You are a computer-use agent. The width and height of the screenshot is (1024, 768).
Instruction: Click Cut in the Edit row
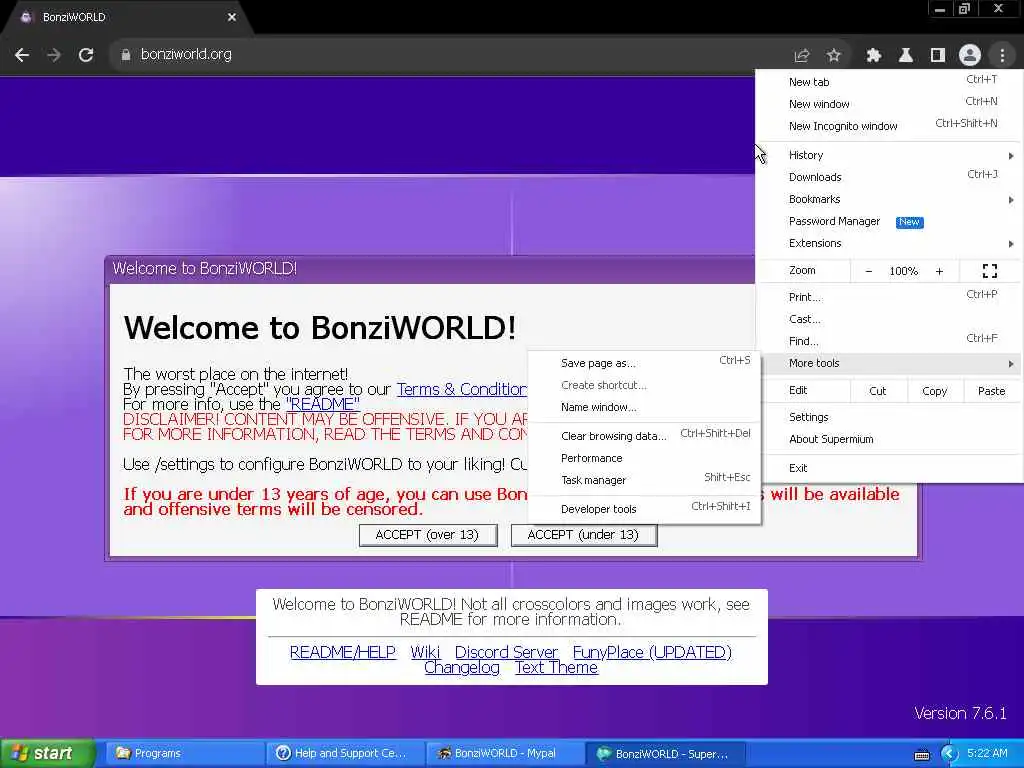click(878, 391)
